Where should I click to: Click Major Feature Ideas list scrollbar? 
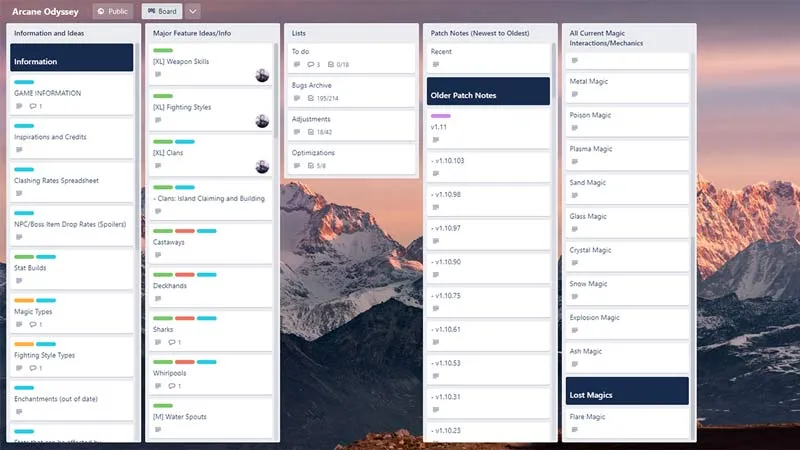276,91
